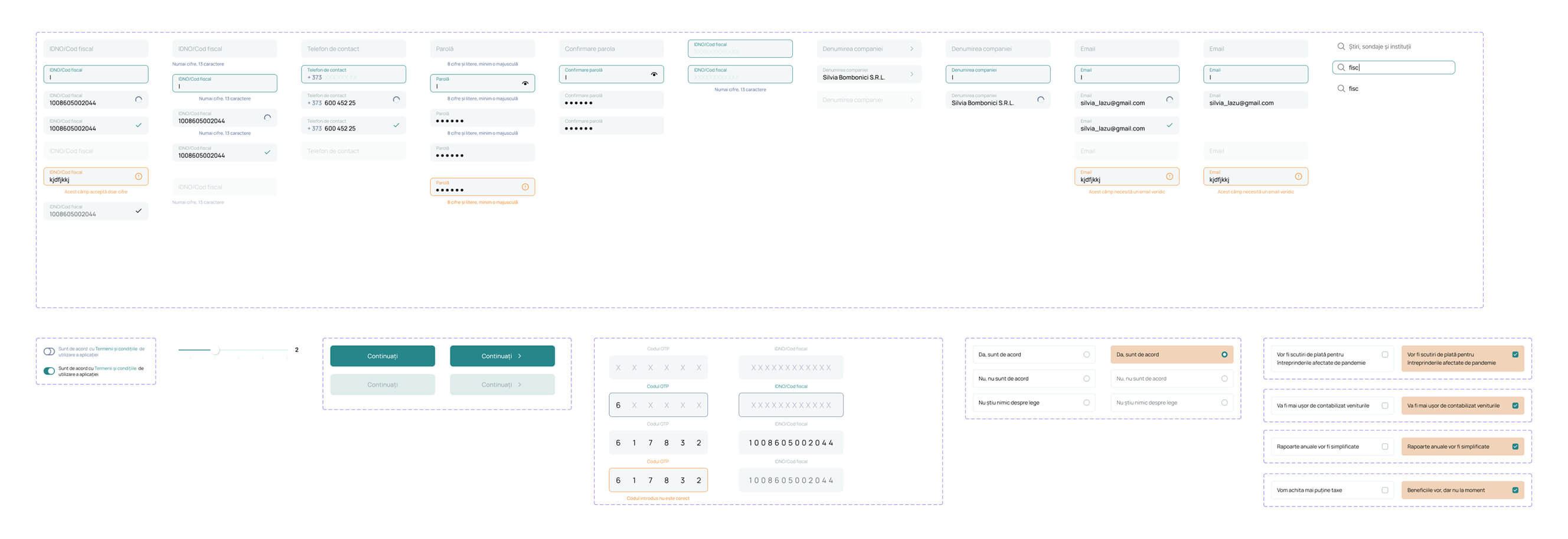Expand the top 'Denumirea companiei' placeholder field chevron
The height and width of the screenshot is (539, 1568).
point(911,48)
